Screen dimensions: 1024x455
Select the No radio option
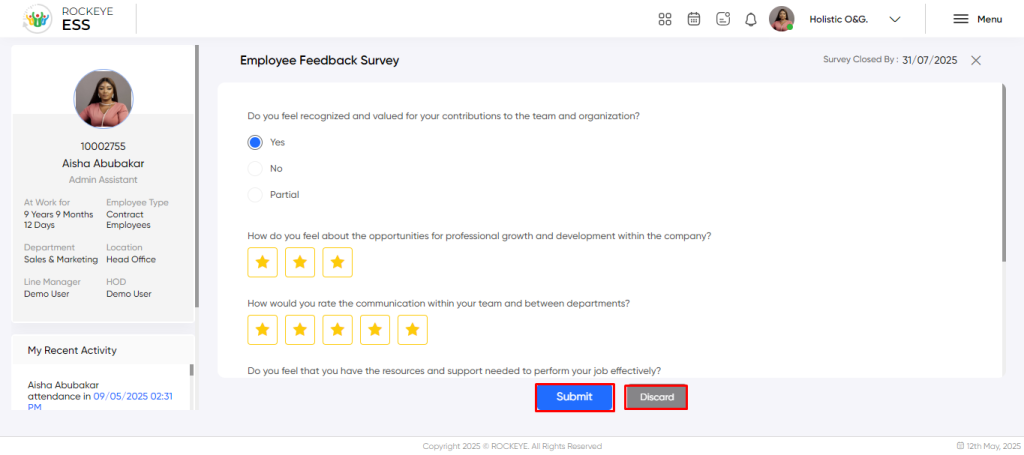[255, 168]
